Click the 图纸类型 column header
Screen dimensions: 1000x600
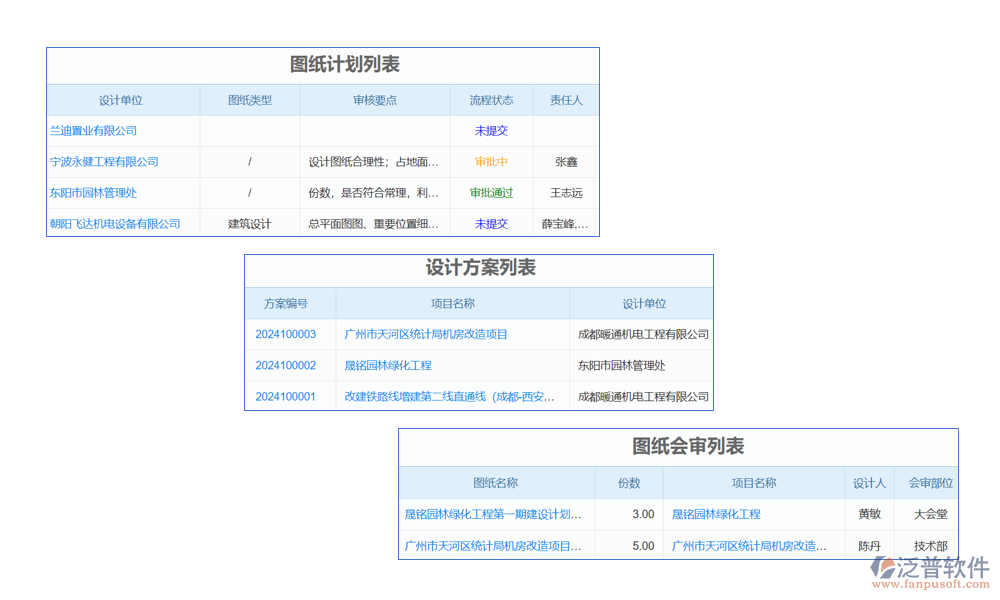tap(250, 100)
